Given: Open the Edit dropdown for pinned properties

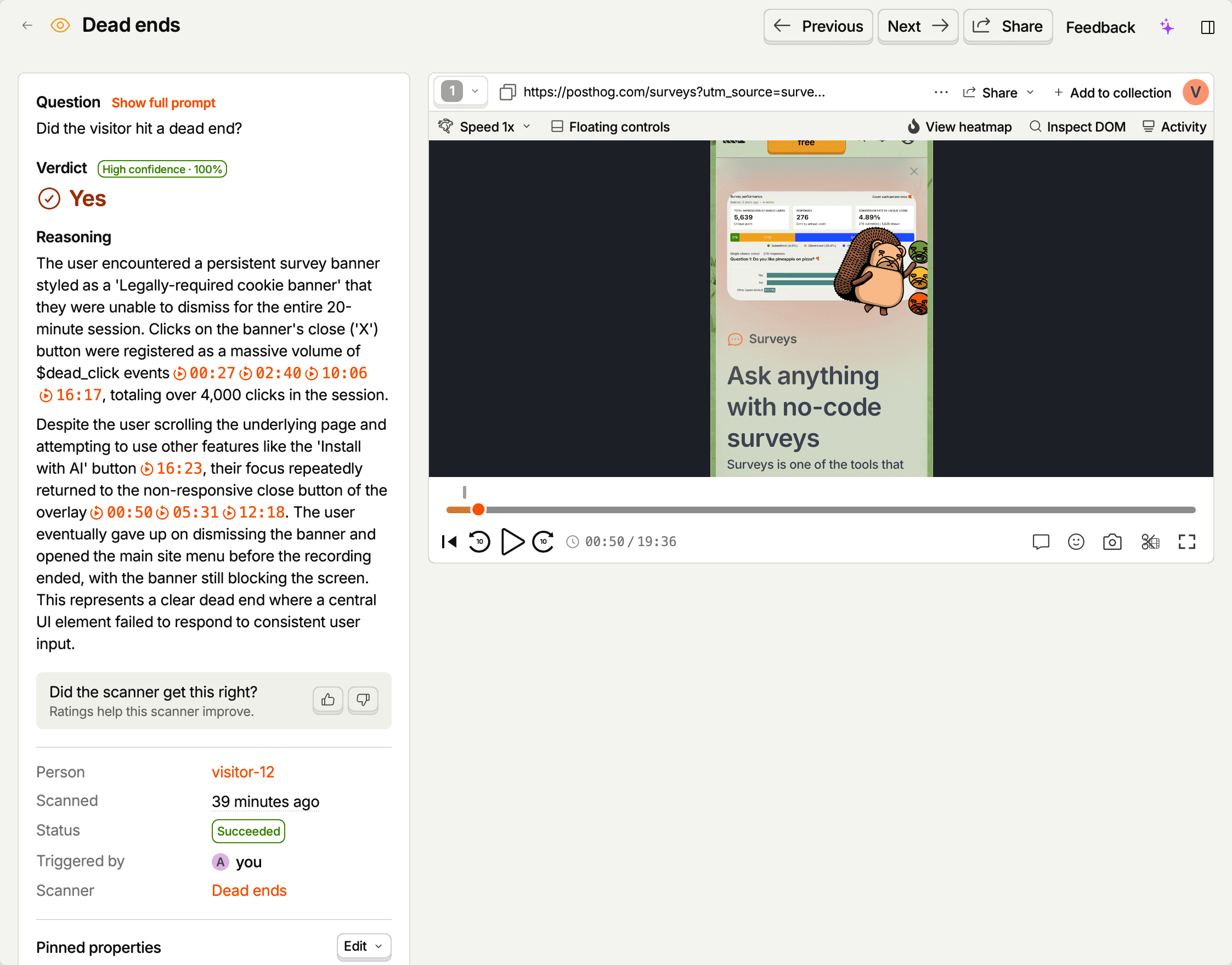Looking at the screenshot, I should 363,946.
